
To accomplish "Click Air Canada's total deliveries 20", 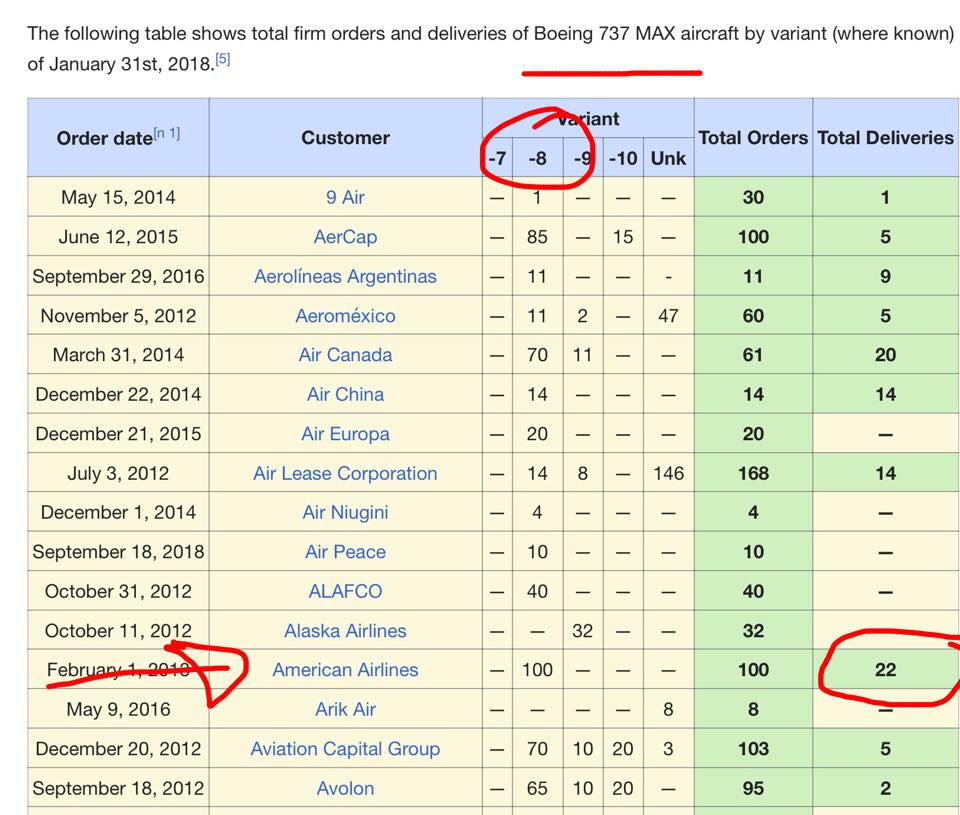I will 885,355.
